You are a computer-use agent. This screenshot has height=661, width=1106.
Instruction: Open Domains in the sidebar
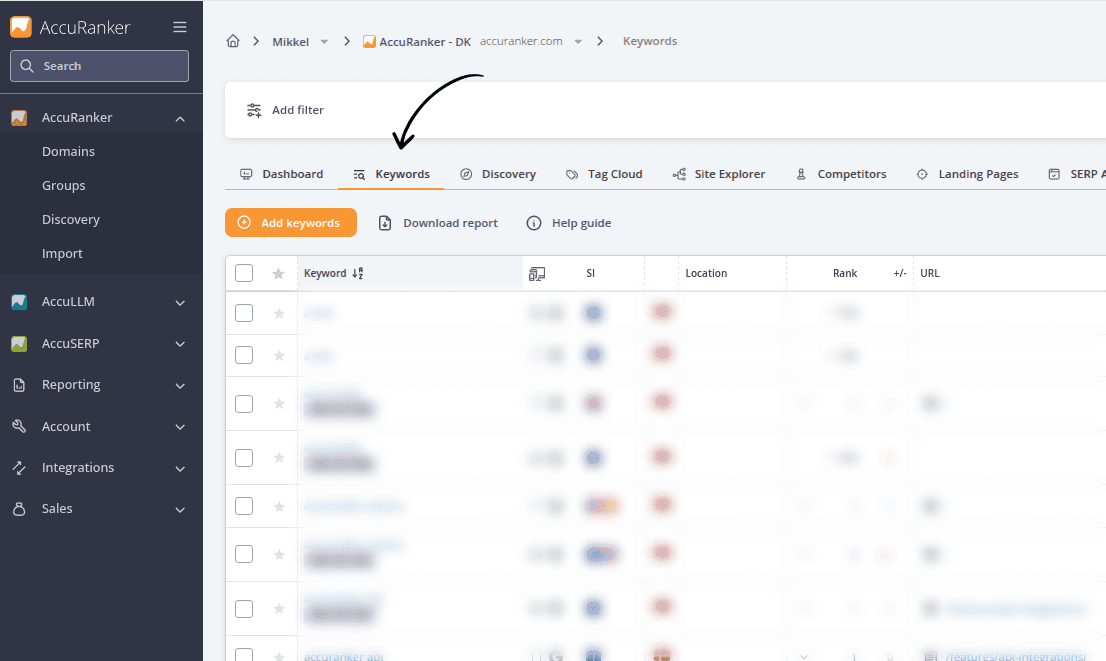[68, 152]
